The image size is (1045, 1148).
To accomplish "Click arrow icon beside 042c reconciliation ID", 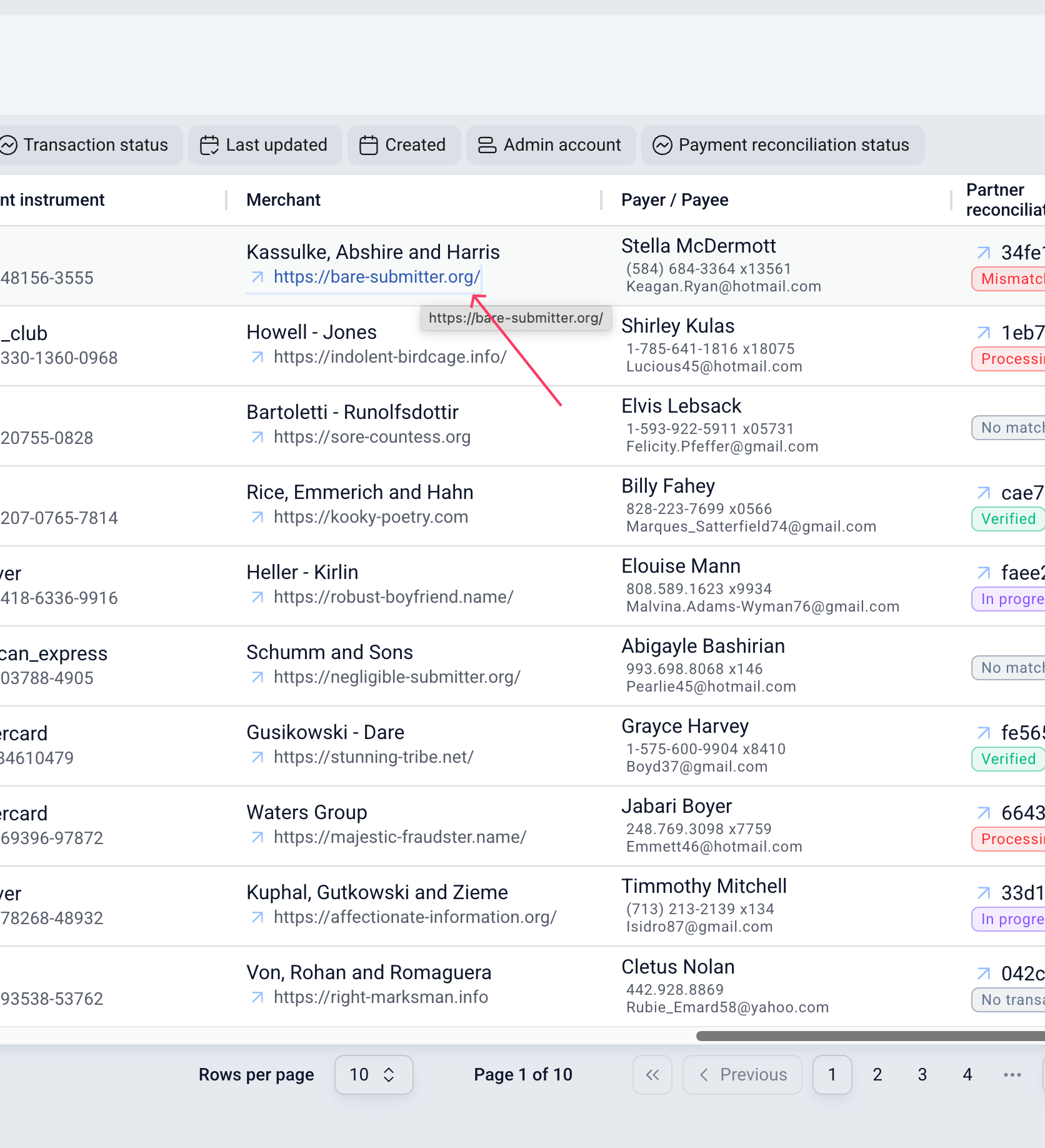I will [984, 974].
